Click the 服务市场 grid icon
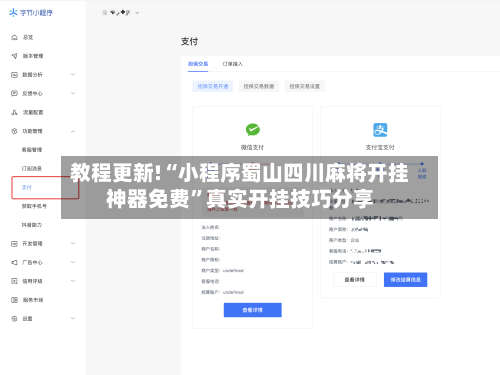The height and width of the screenshot is (375, 500). pos(14,300)
